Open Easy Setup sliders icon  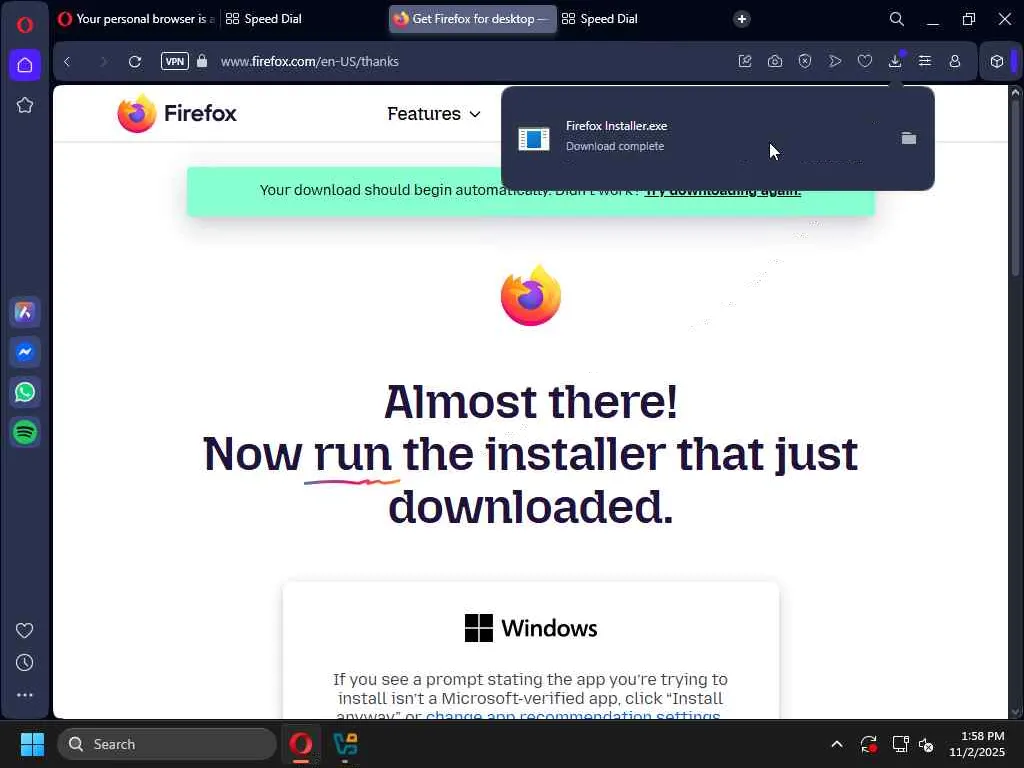(925, 61)
